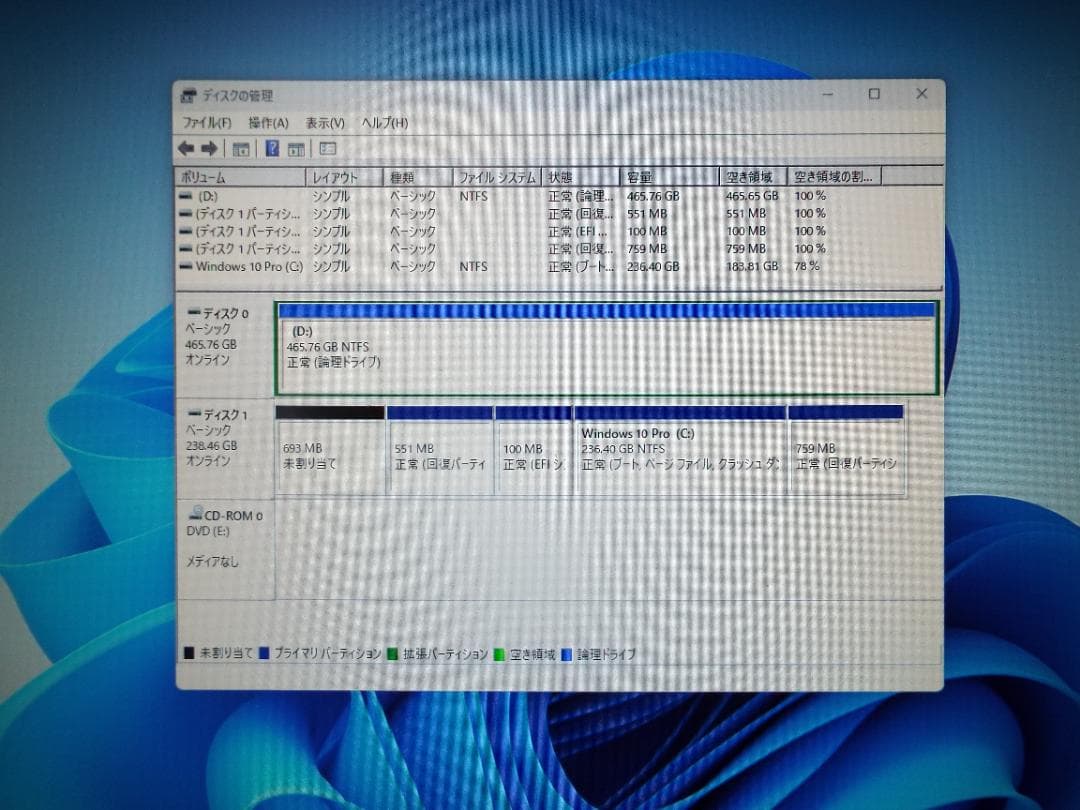Click the back navigation arrow icon
1080x810 pixels.
(x=187, y=148)
